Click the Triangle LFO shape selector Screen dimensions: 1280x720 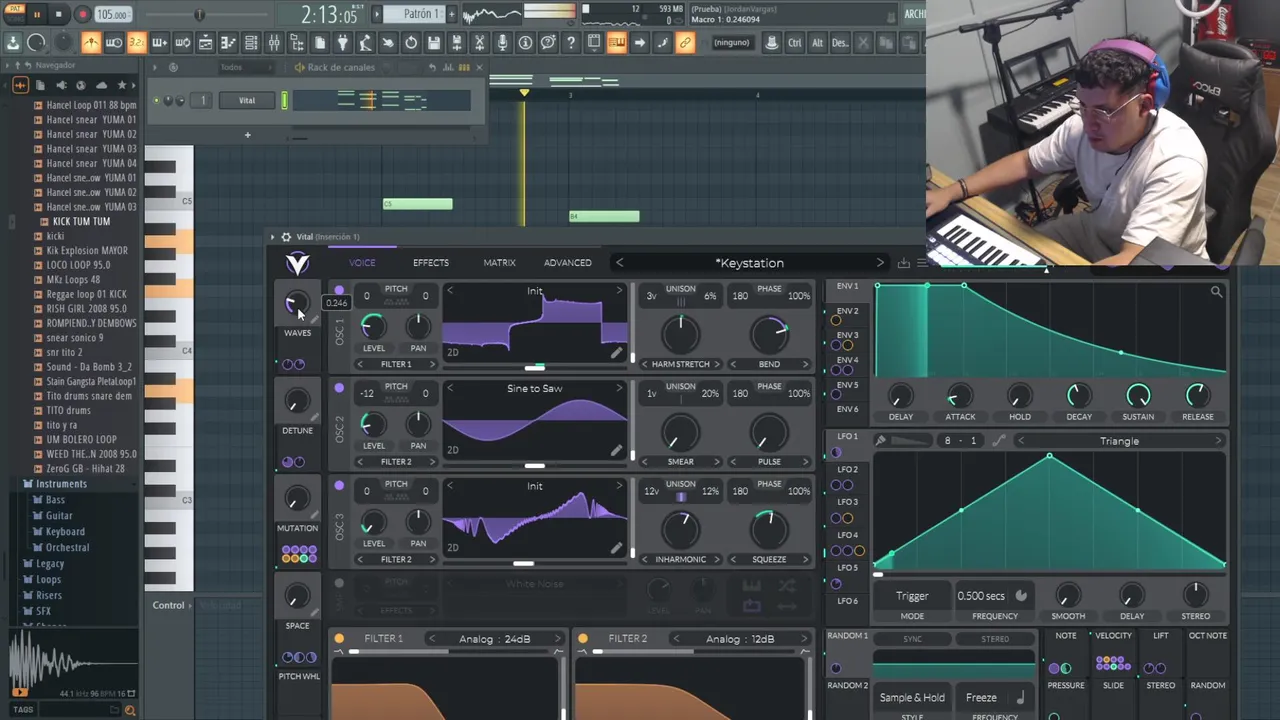tap(1119, 441)
